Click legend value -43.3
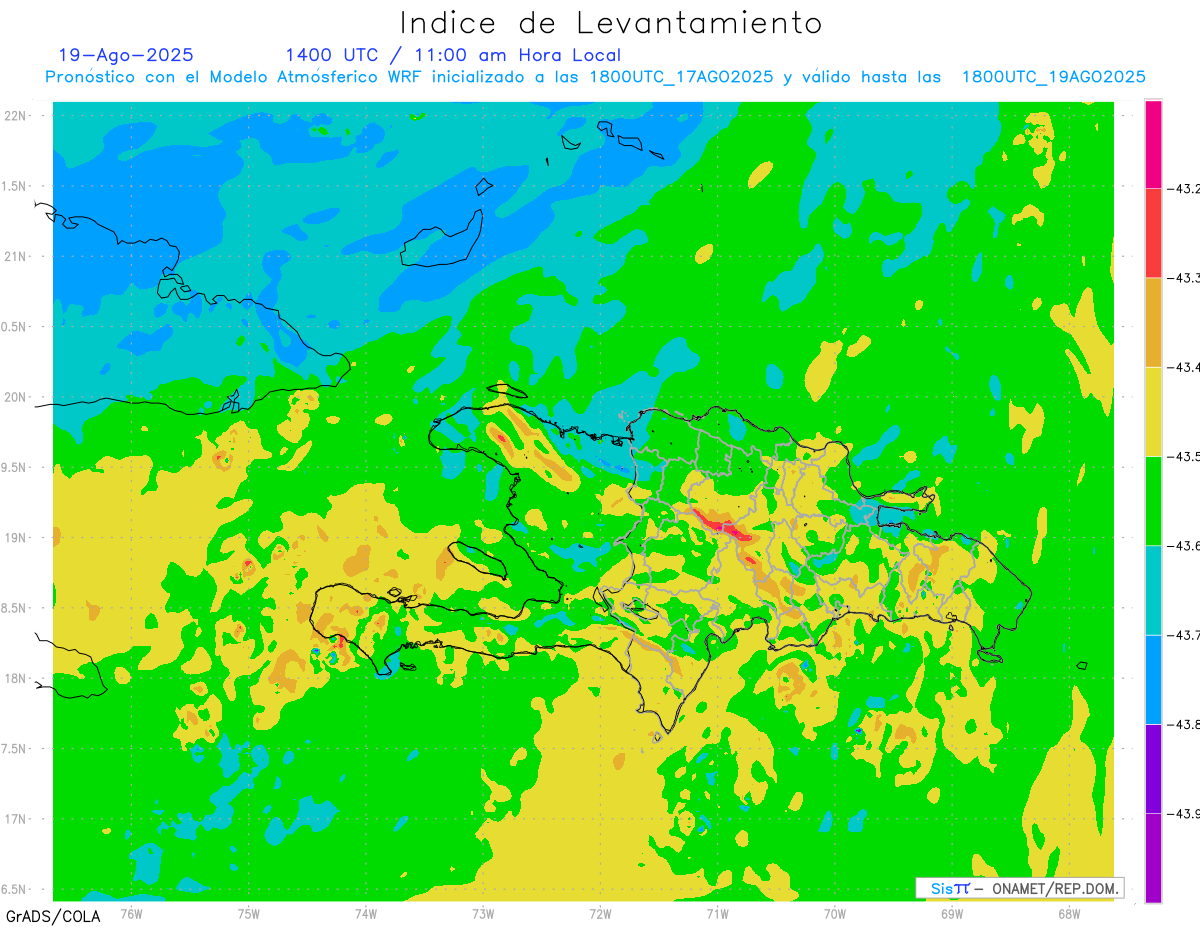This screenshot has height=927, width=1200. point(1185,277)
